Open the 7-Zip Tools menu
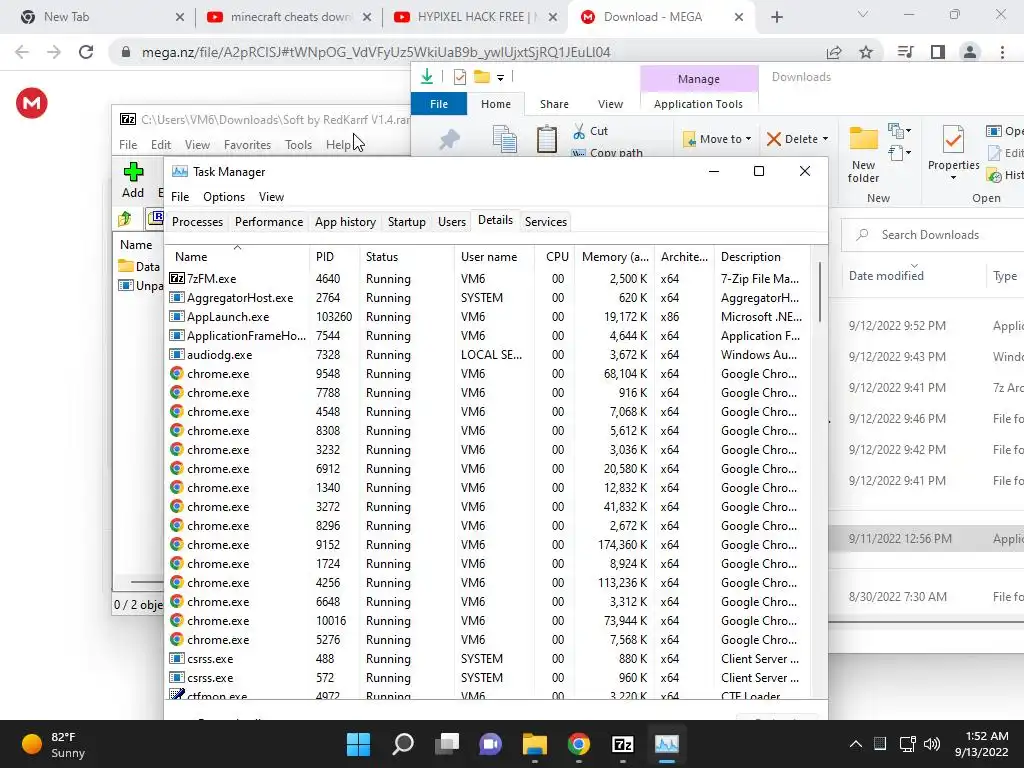Viewport: 1024px width, 768px height. click(x=298, y=145)
